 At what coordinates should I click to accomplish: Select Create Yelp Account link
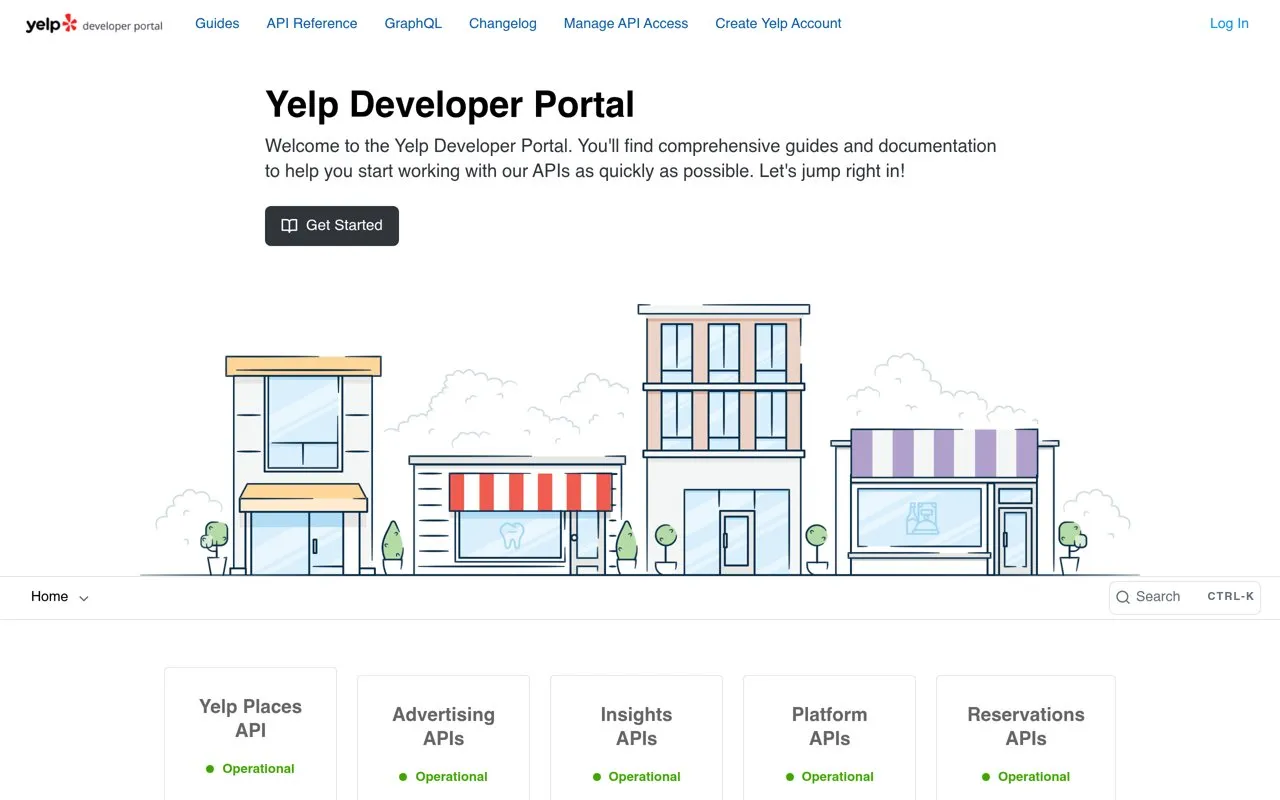[x=778, y=23]
